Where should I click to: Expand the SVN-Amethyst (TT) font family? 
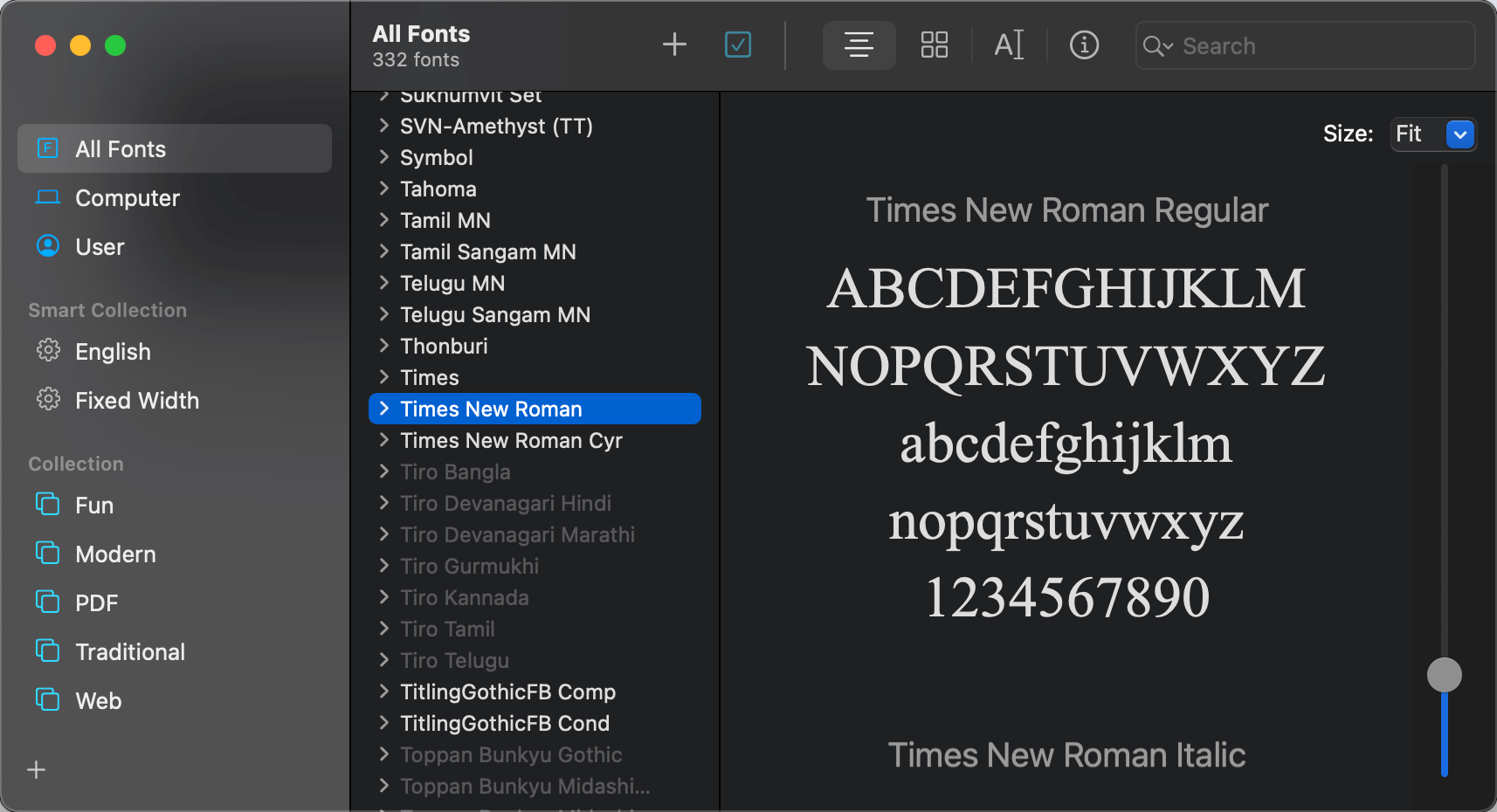[x=384, y=126]
